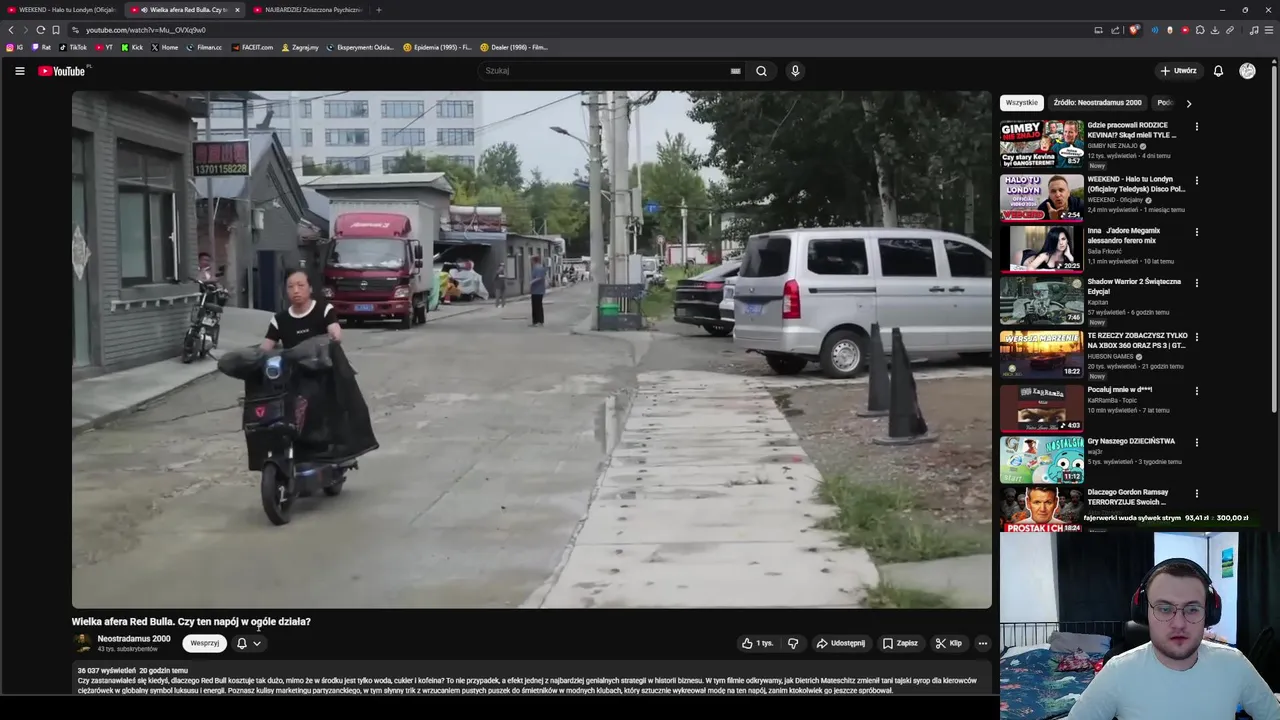Select the Wielka afera Red Bulla tab
Screen dimensions: 1280x720
pos(183,10)
